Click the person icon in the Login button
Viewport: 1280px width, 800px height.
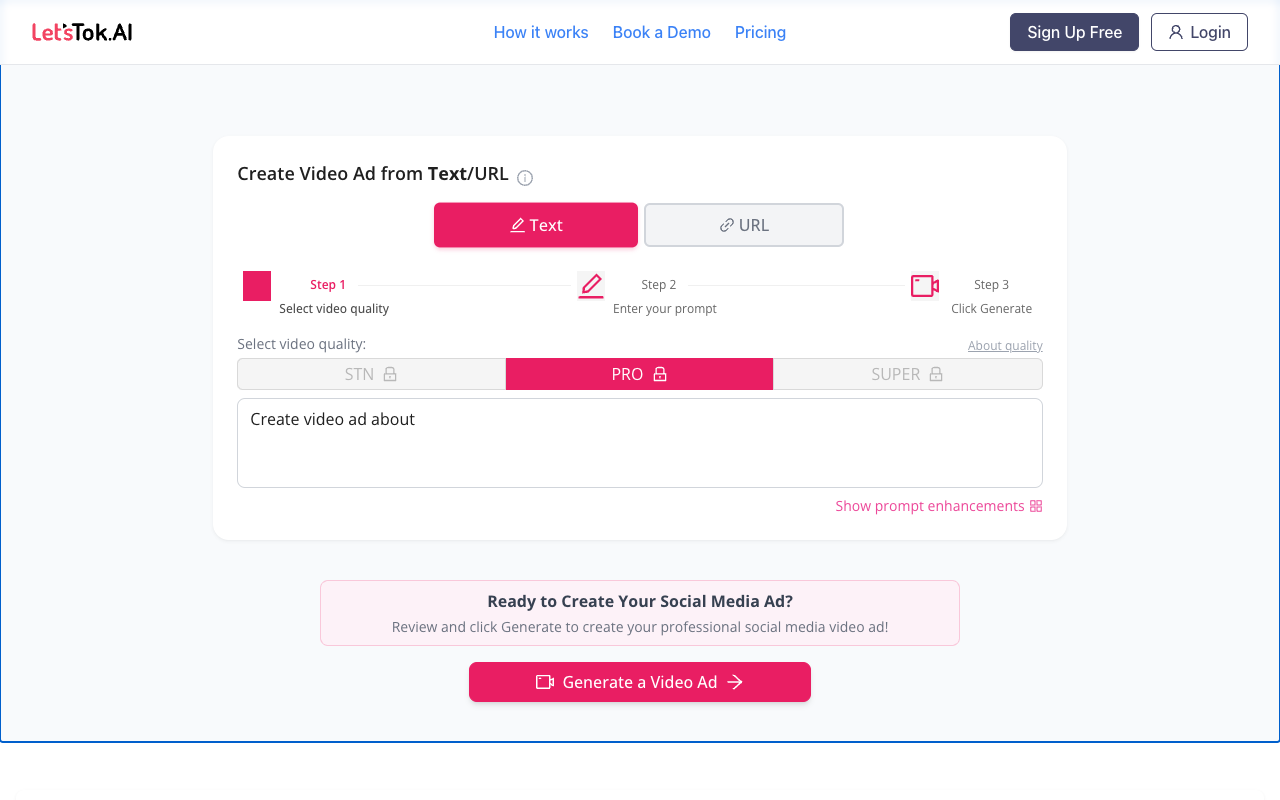pyautogui.click(x=1176, y=32)
